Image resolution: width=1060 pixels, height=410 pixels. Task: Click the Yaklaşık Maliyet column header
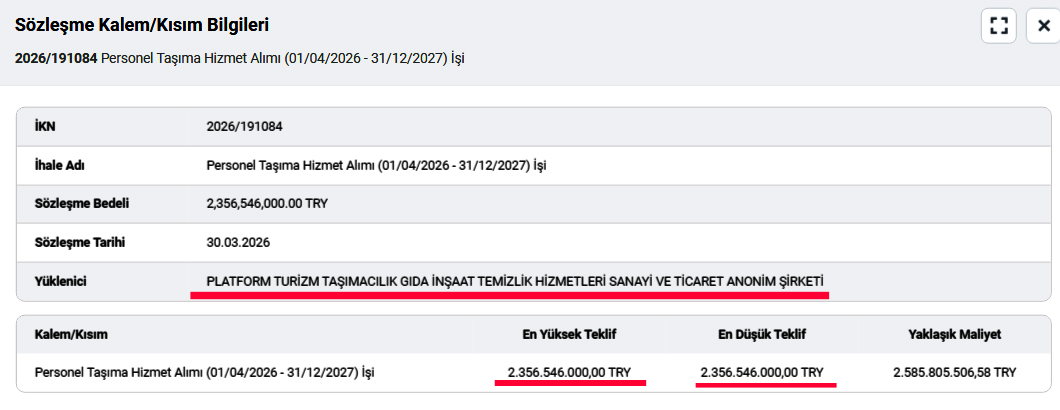[955, 334]
